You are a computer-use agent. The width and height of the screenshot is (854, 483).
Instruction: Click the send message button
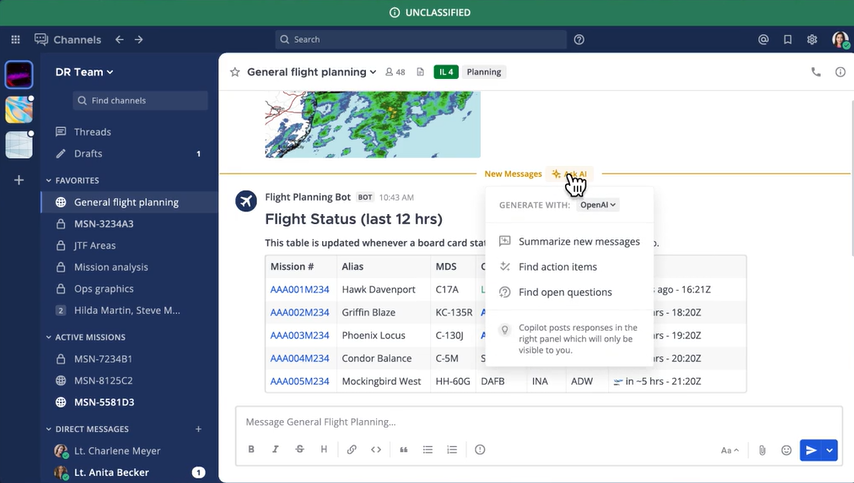(x=810, y=450)
